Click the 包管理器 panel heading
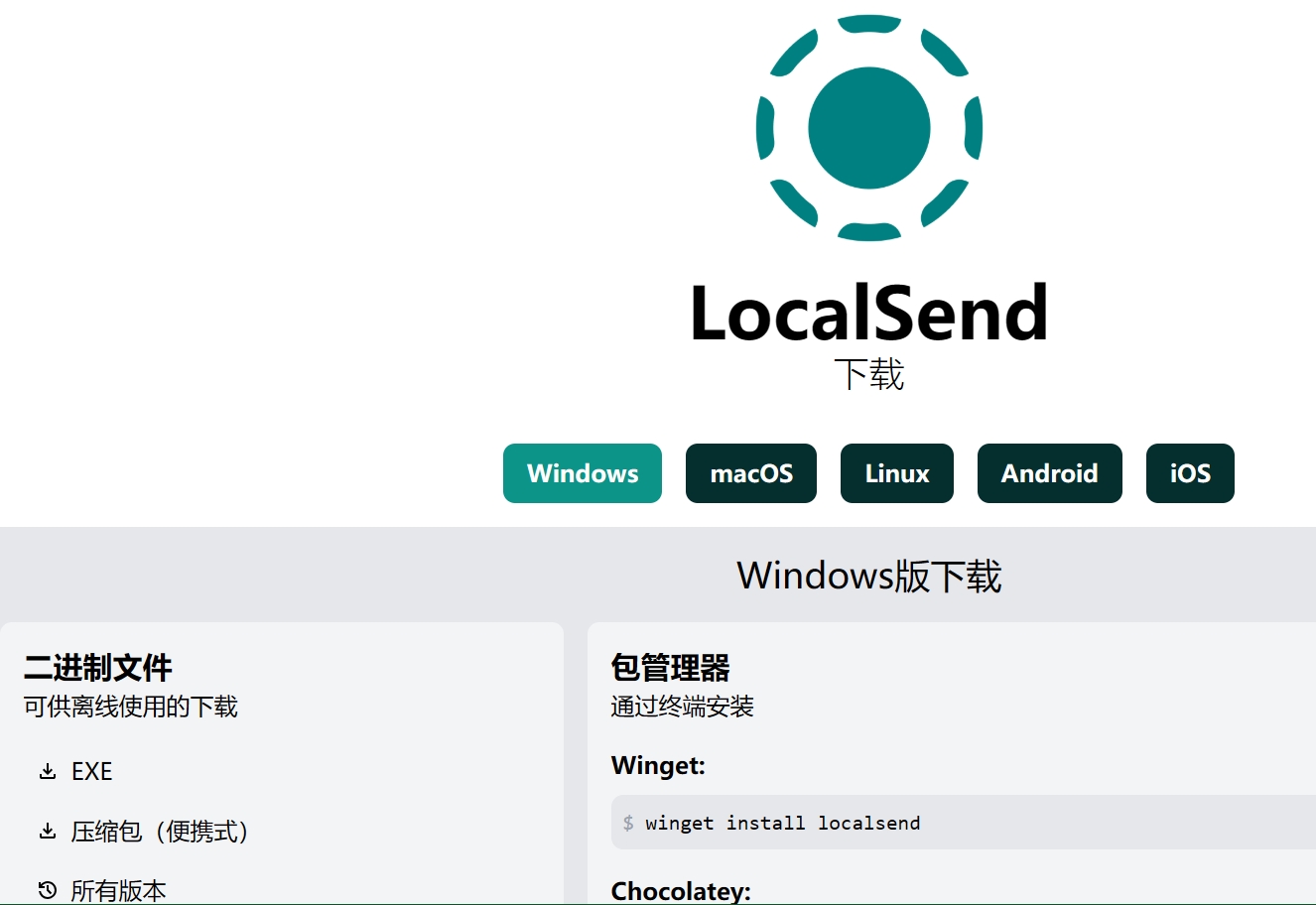 (671, 668)
